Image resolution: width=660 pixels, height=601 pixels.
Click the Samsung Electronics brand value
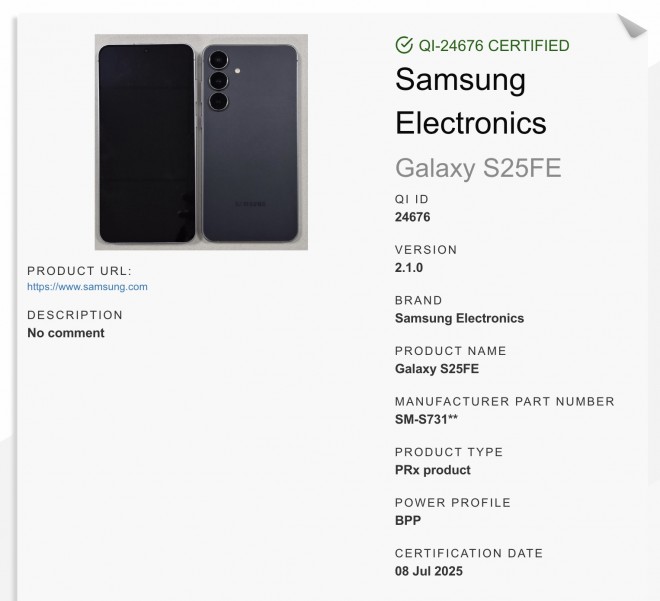(x=459, y=318)
